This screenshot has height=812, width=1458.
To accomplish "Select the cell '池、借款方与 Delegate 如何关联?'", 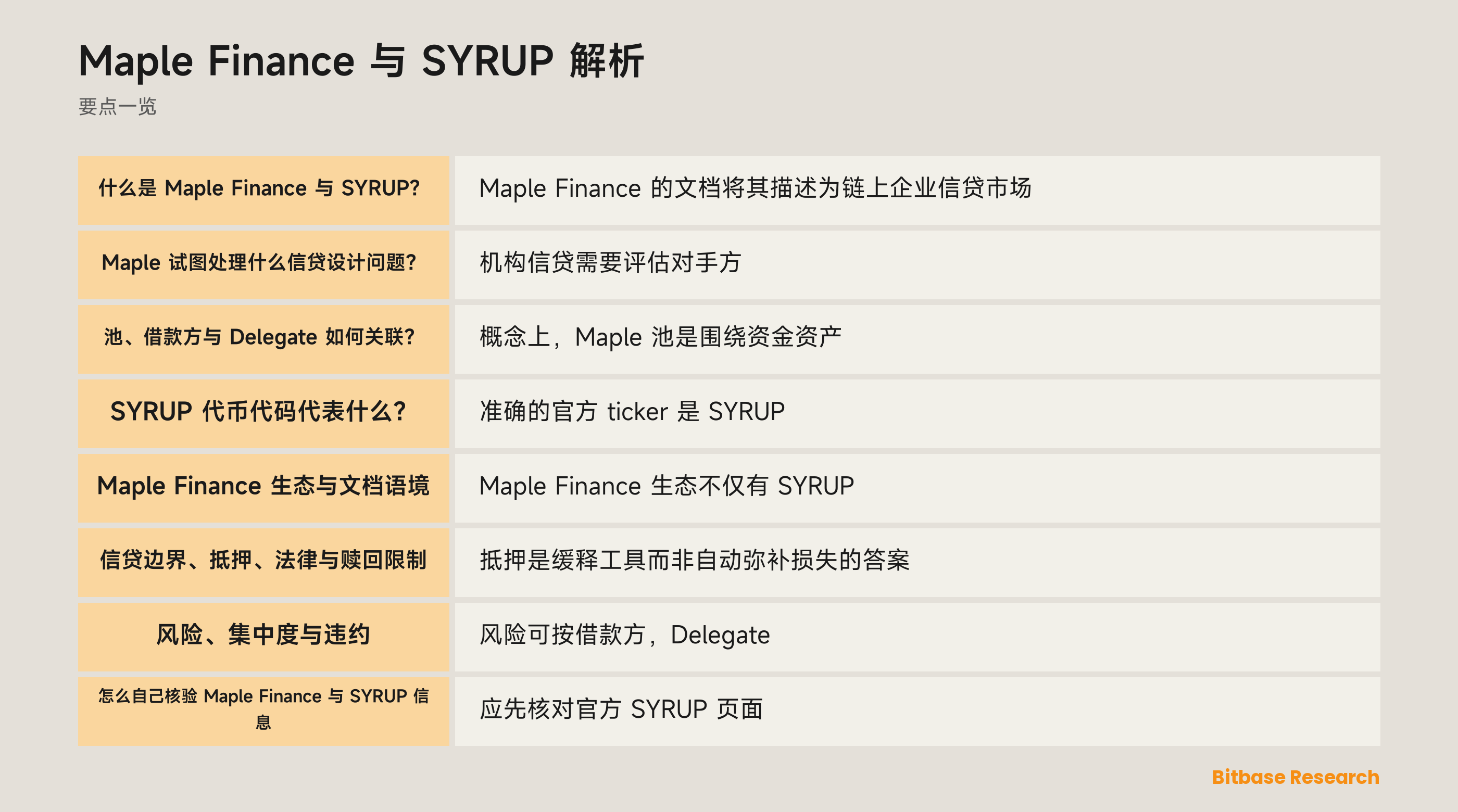I will [x=263, y=339].
